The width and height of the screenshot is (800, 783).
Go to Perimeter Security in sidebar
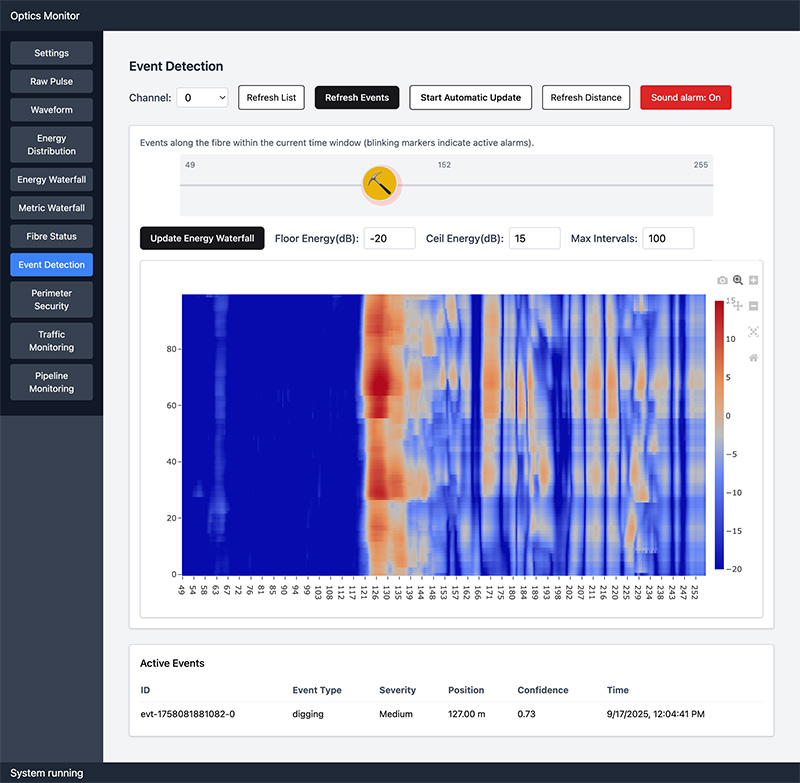tap(52, 300)
